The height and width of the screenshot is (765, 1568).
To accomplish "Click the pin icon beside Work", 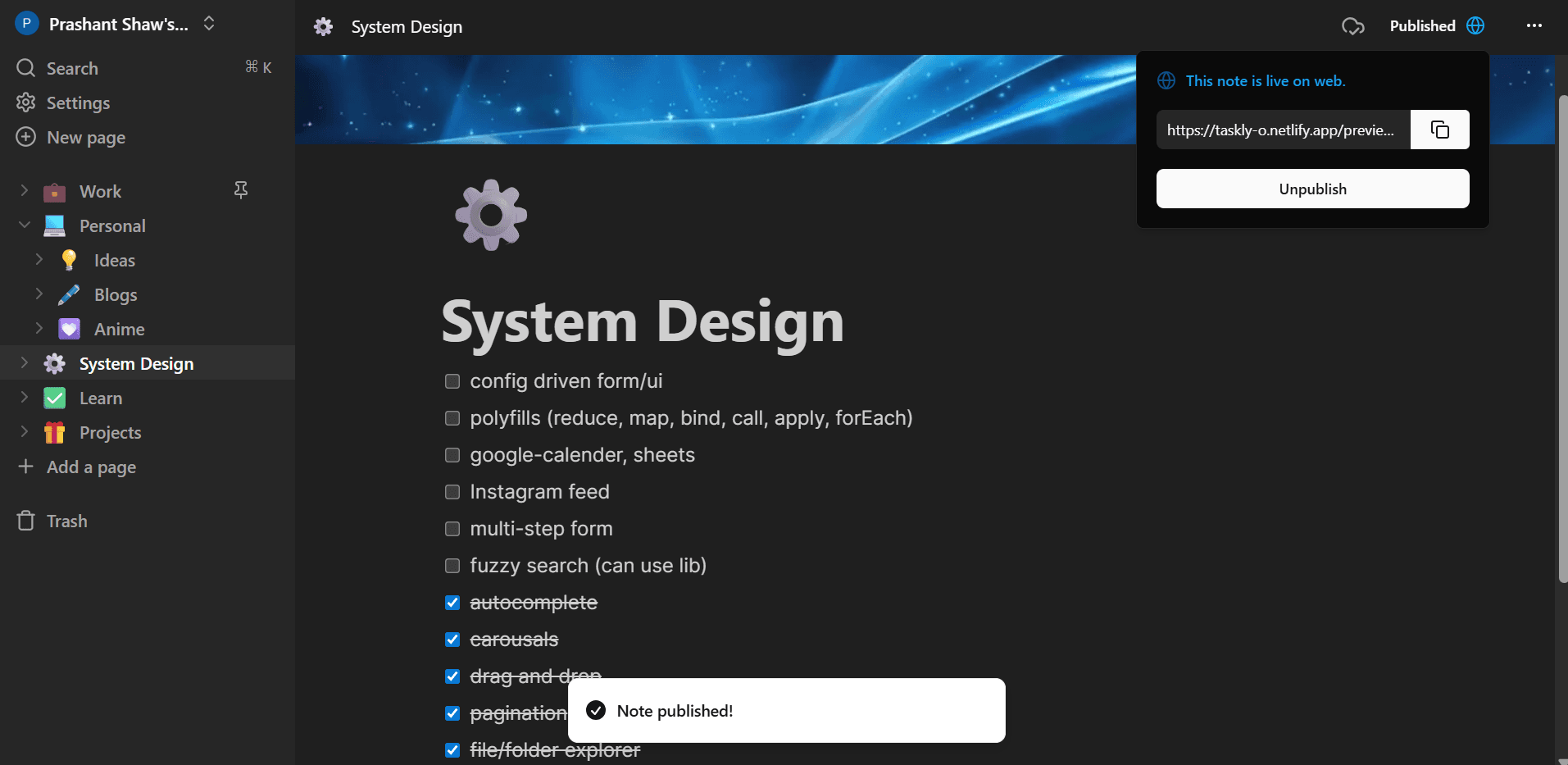I will click(x=241, y=191).
